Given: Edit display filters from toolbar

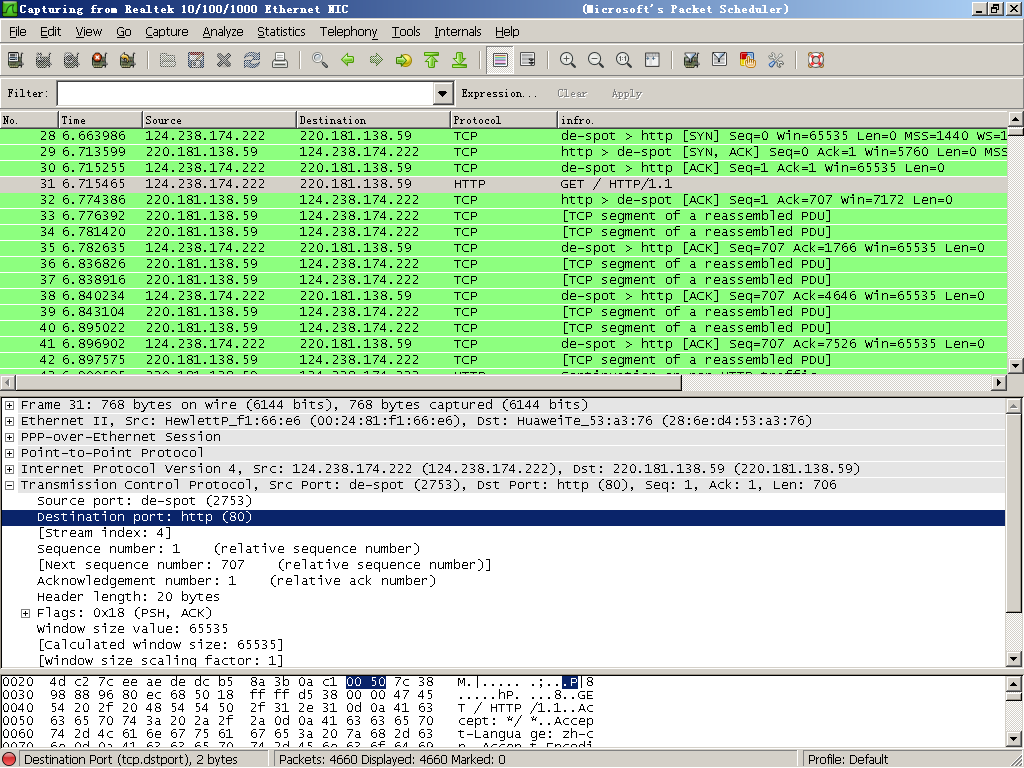Looking at the screenshot, I should click(719, 61).
